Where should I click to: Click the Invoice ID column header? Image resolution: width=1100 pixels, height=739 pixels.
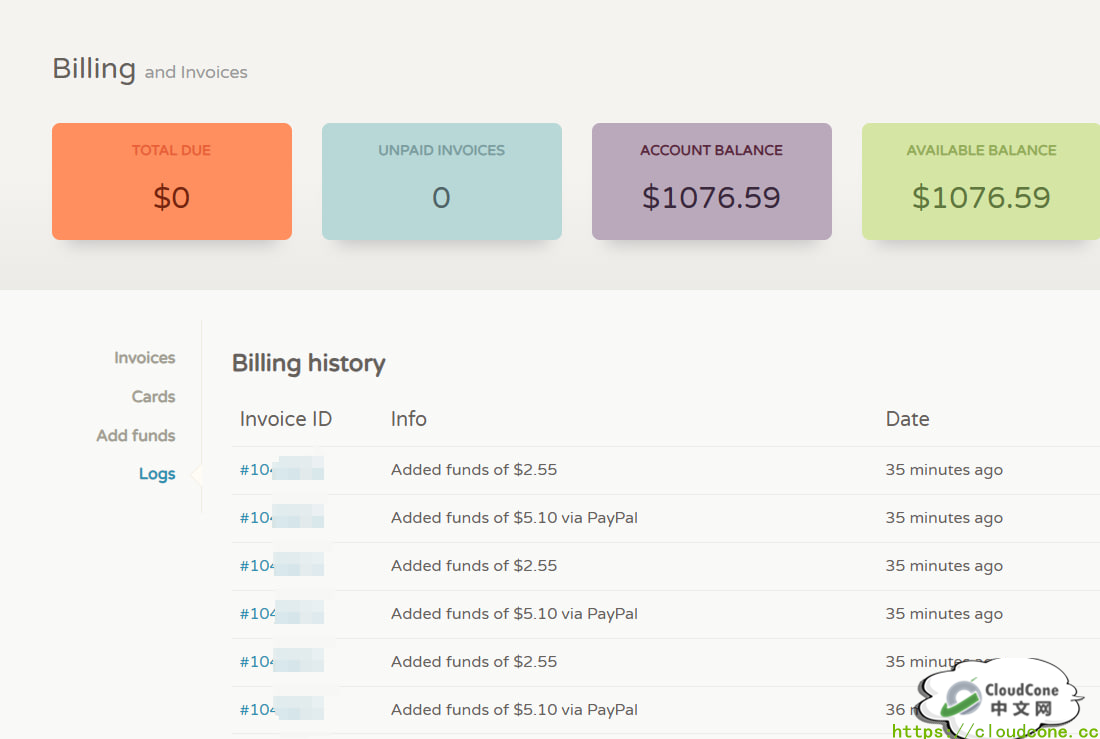click(286, 419)
